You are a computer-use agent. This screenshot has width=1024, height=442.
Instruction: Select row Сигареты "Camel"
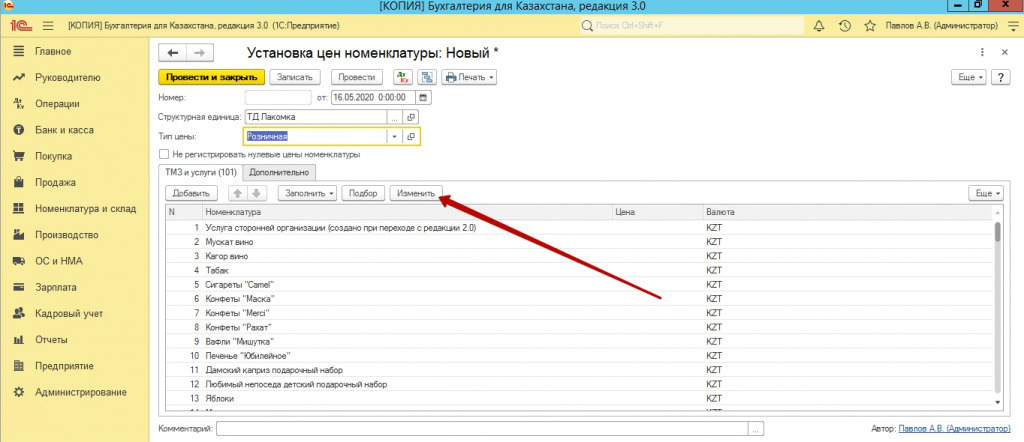(579, 285)
